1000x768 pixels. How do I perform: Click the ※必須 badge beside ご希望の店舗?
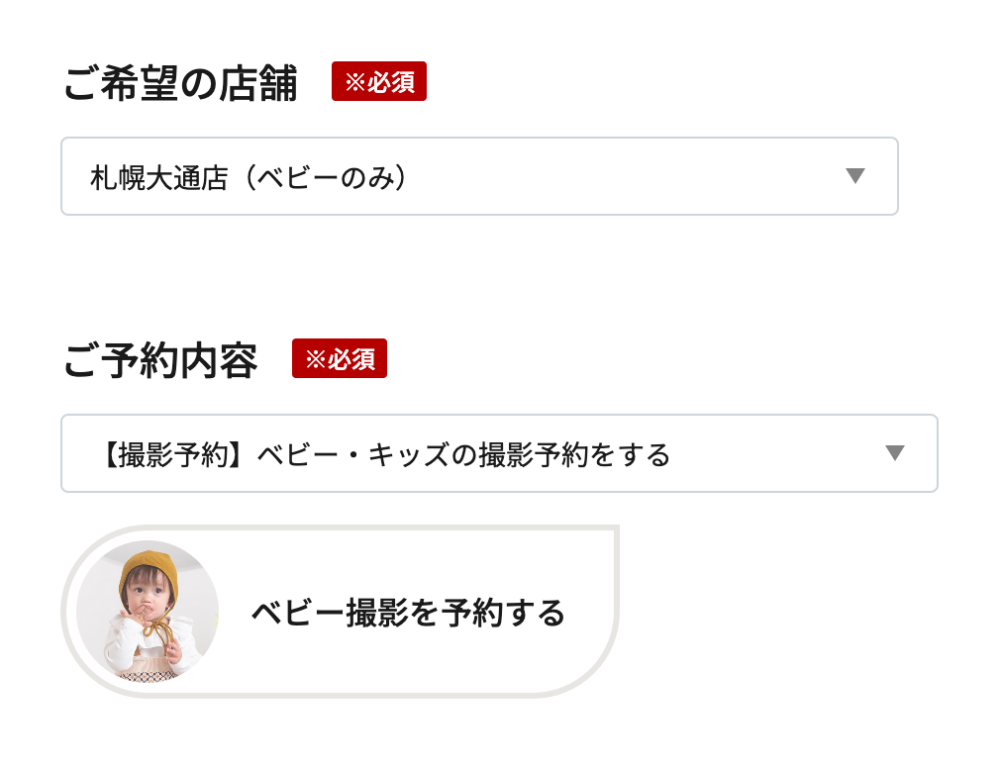pos(379,82)
